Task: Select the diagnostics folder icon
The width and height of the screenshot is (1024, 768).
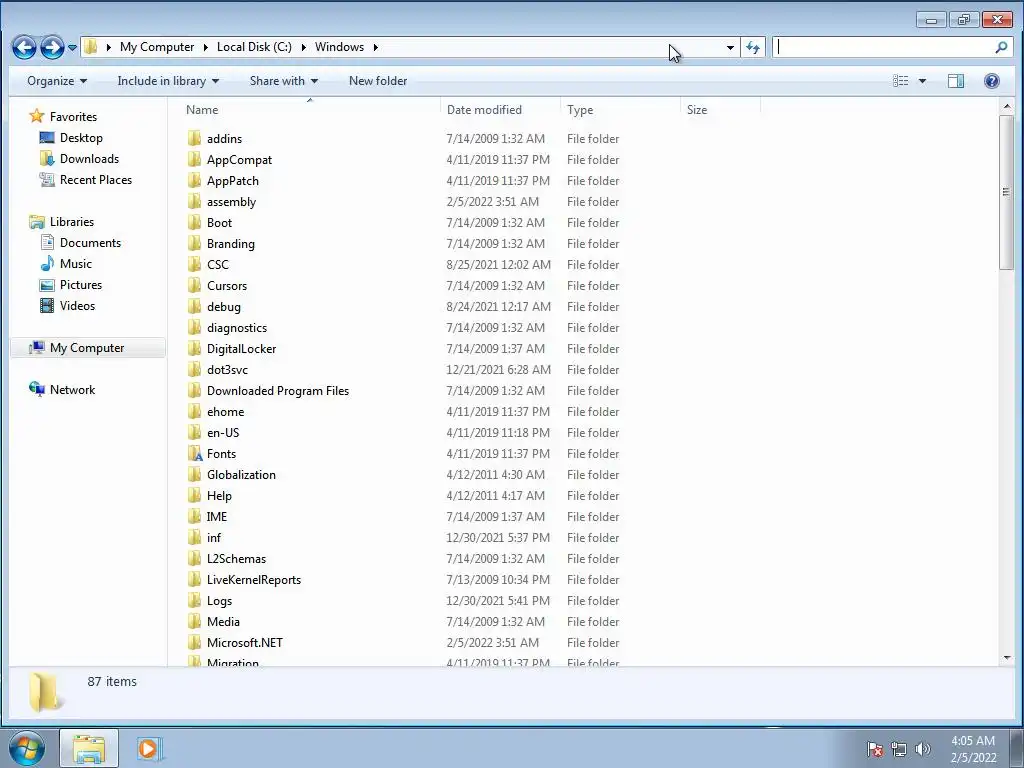Action: point(194,328)
